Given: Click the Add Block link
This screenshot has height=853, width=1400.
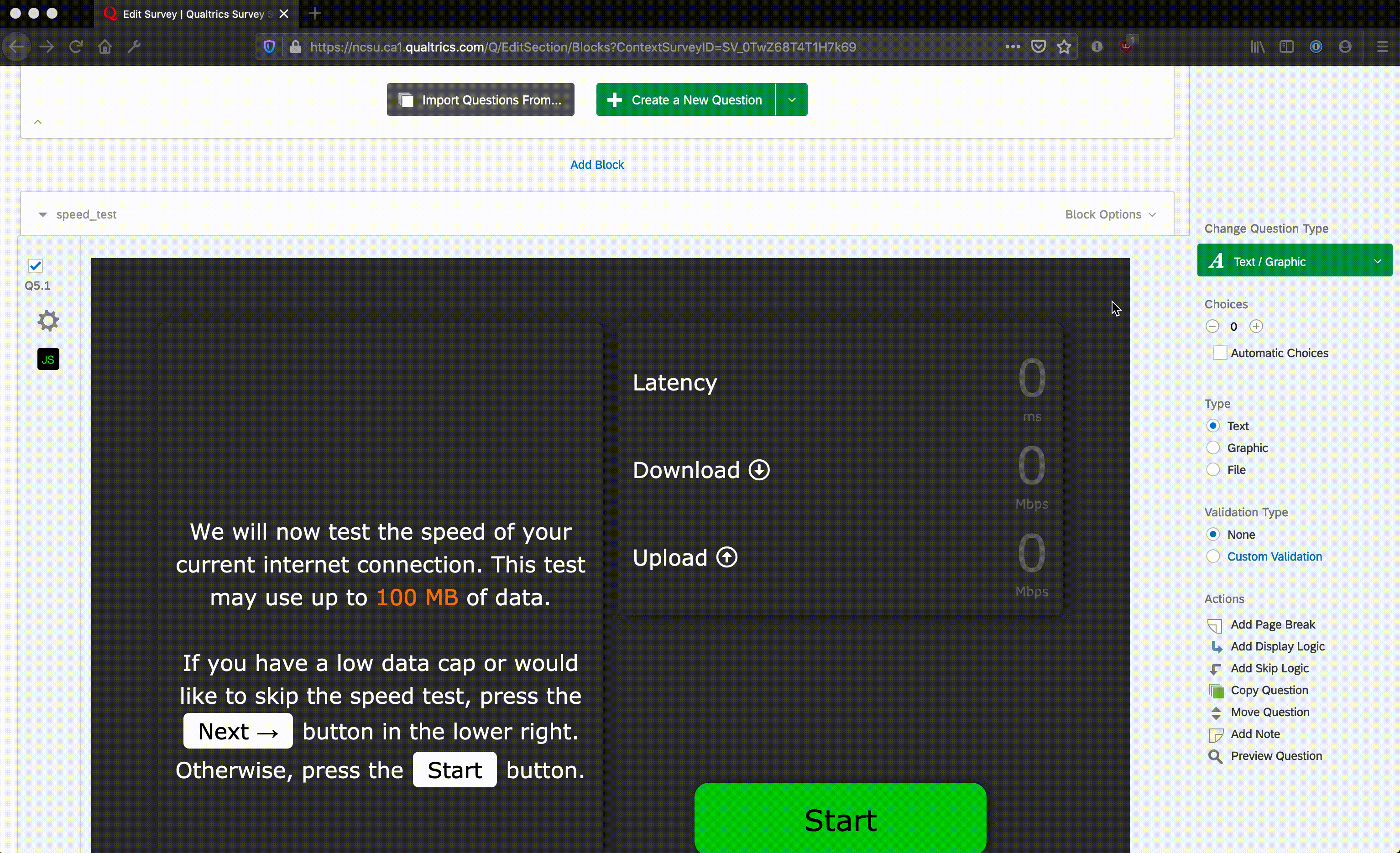Looking at the screenshot, I should (596, 164).
